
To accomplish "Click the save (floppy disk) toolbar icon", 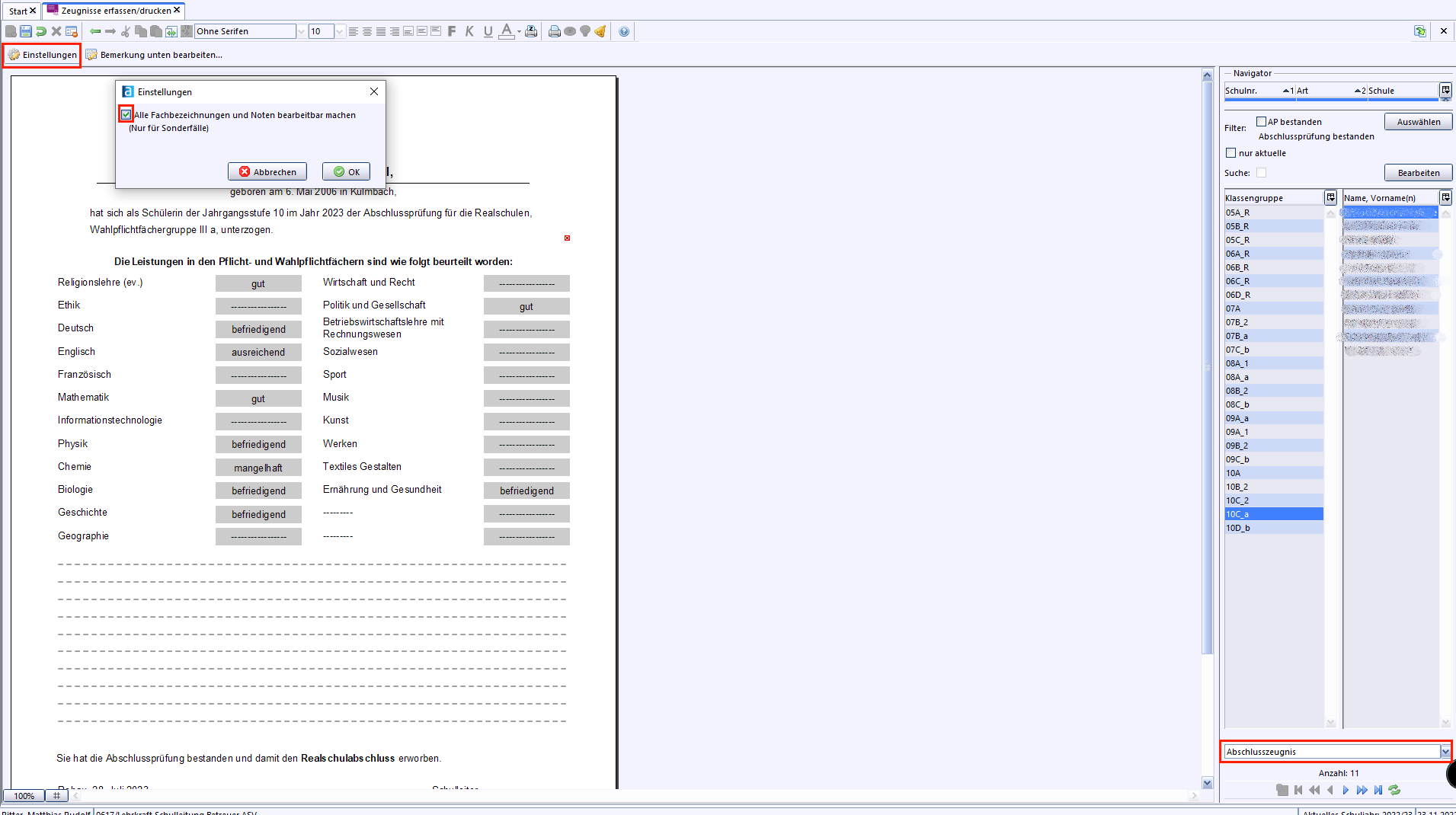I will coord(26,31).
